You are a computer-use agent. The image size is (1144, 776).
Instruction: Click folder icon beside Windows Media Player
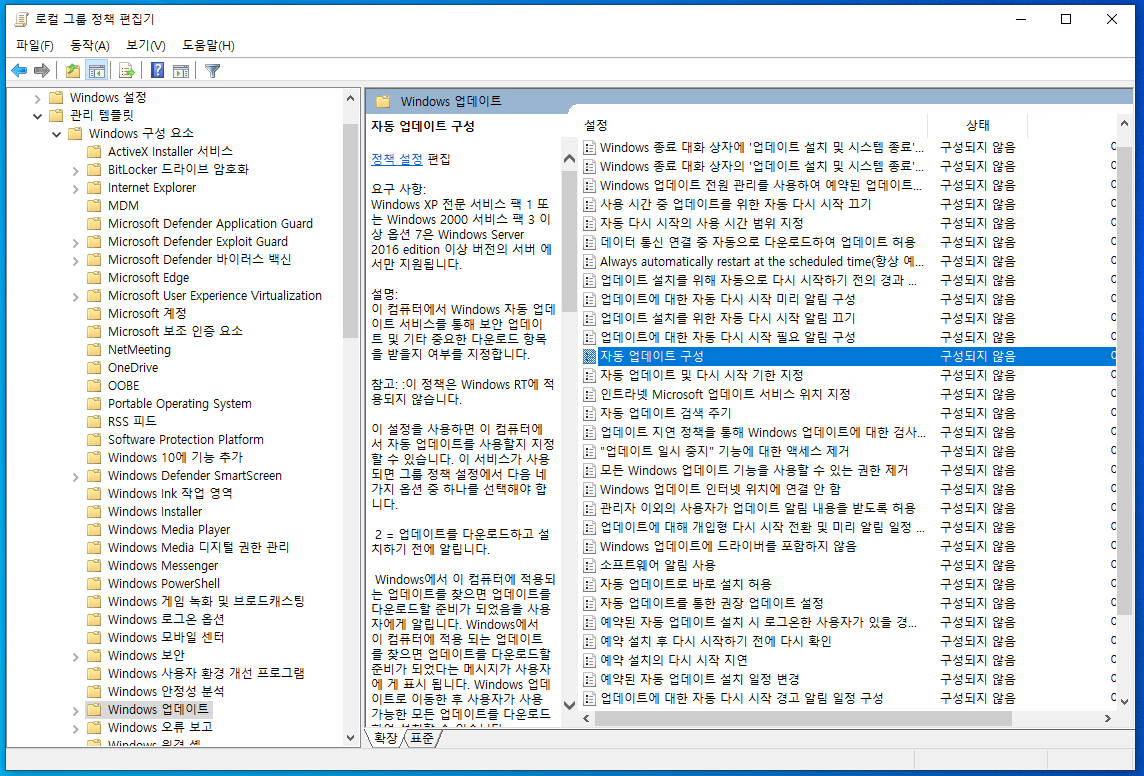(94, 529)
